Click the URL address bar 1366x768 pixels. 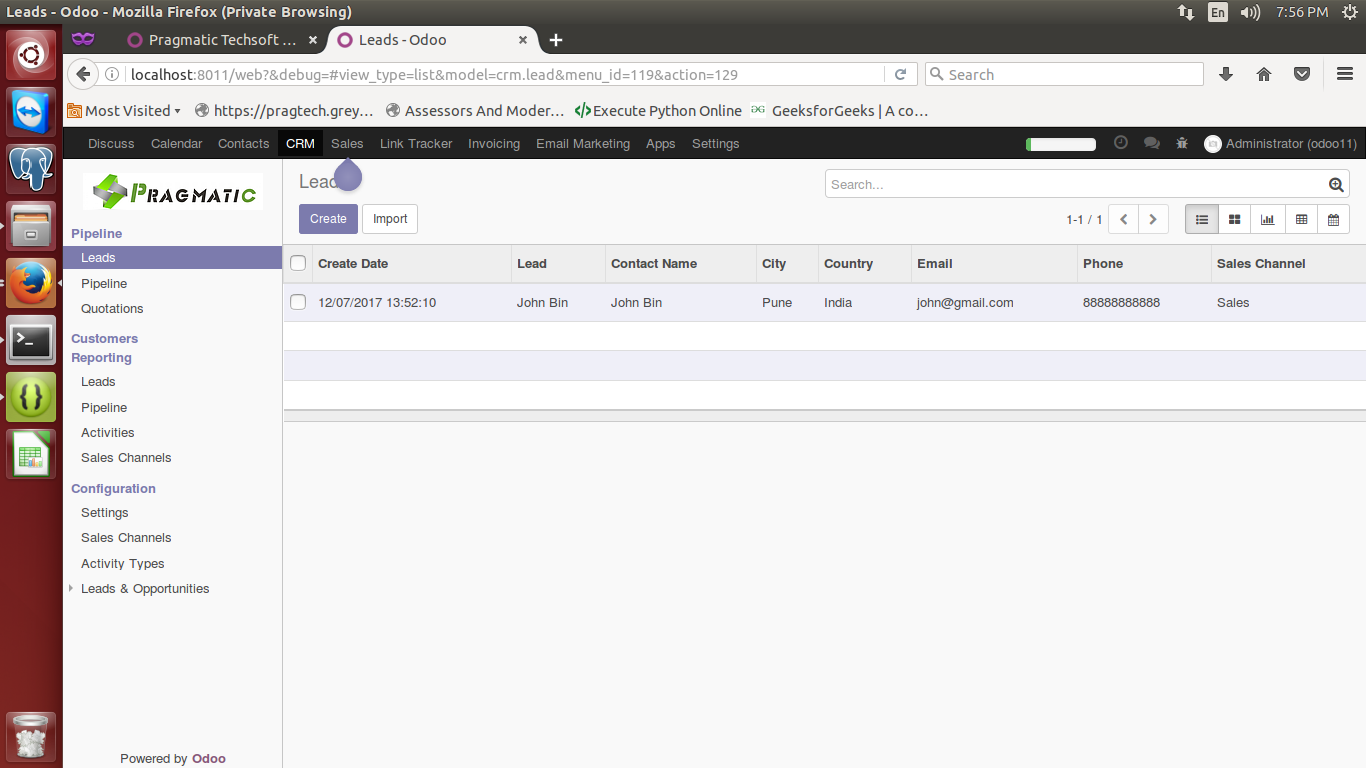[505, 74]
